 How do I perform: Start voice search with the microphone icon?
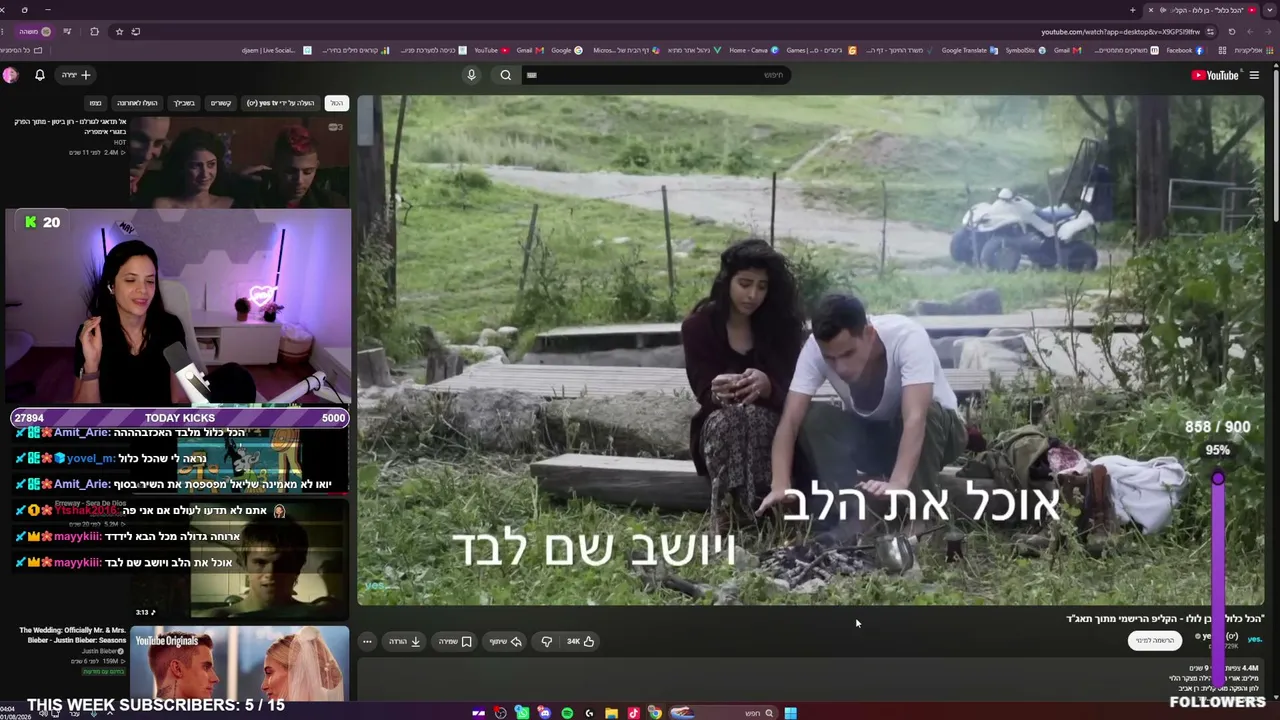pyautogui.click(x=471, y=75)
